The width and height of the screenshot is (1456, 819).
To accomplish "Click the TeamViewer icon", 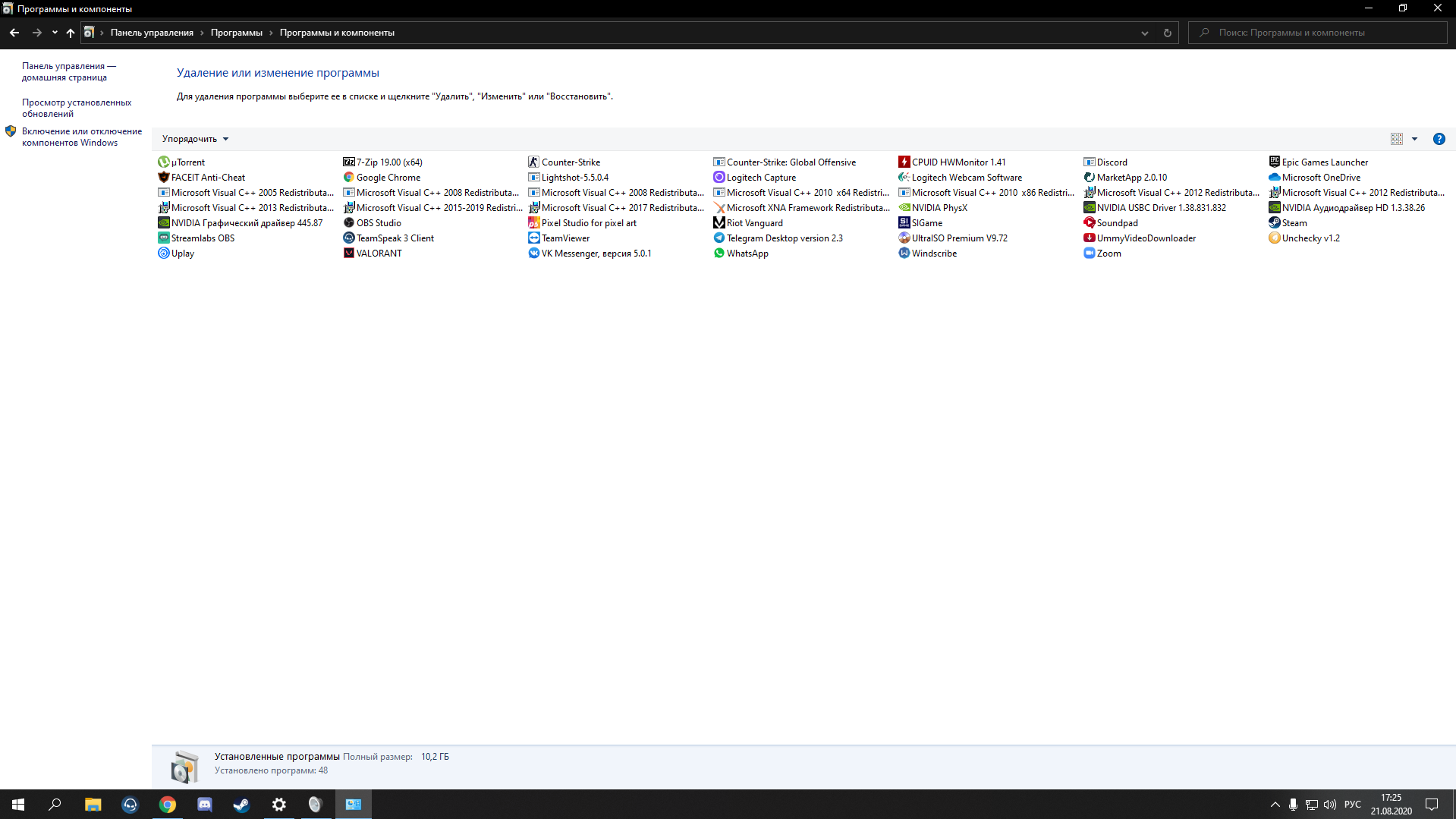I will pos(533,238).
